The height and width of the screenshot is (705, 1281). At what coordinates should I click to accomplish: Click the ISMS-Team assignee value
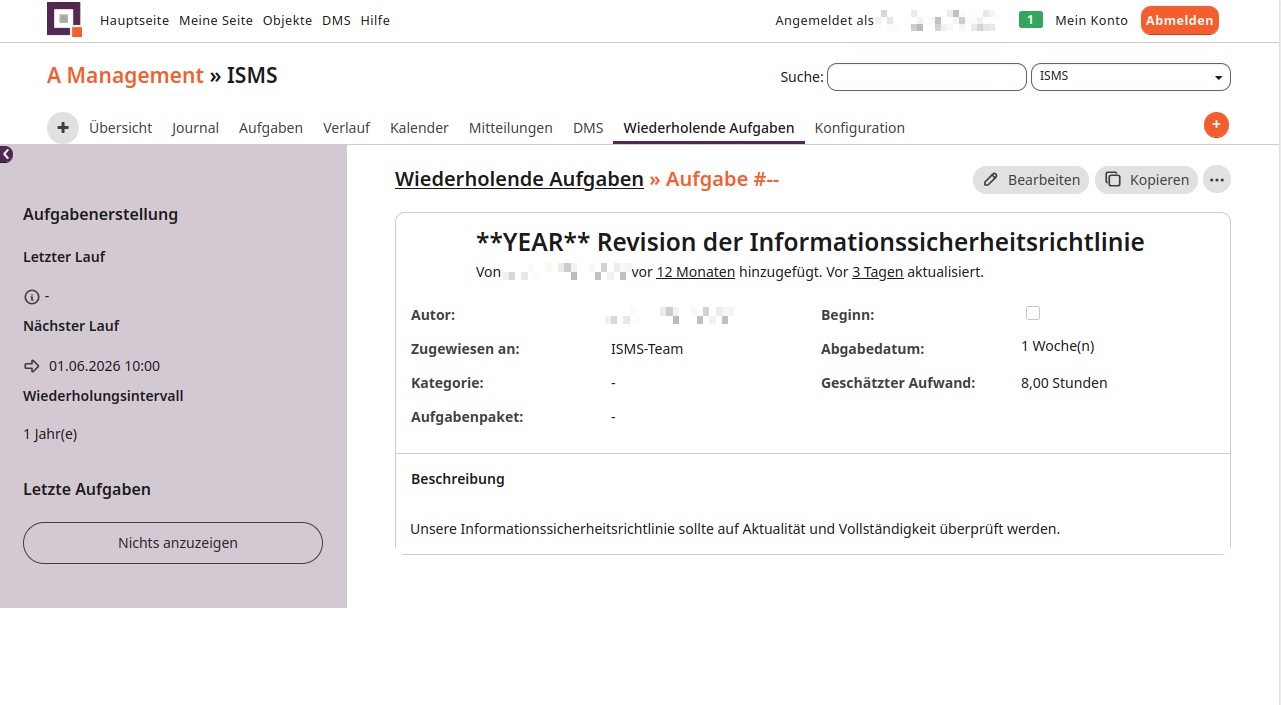647,349
